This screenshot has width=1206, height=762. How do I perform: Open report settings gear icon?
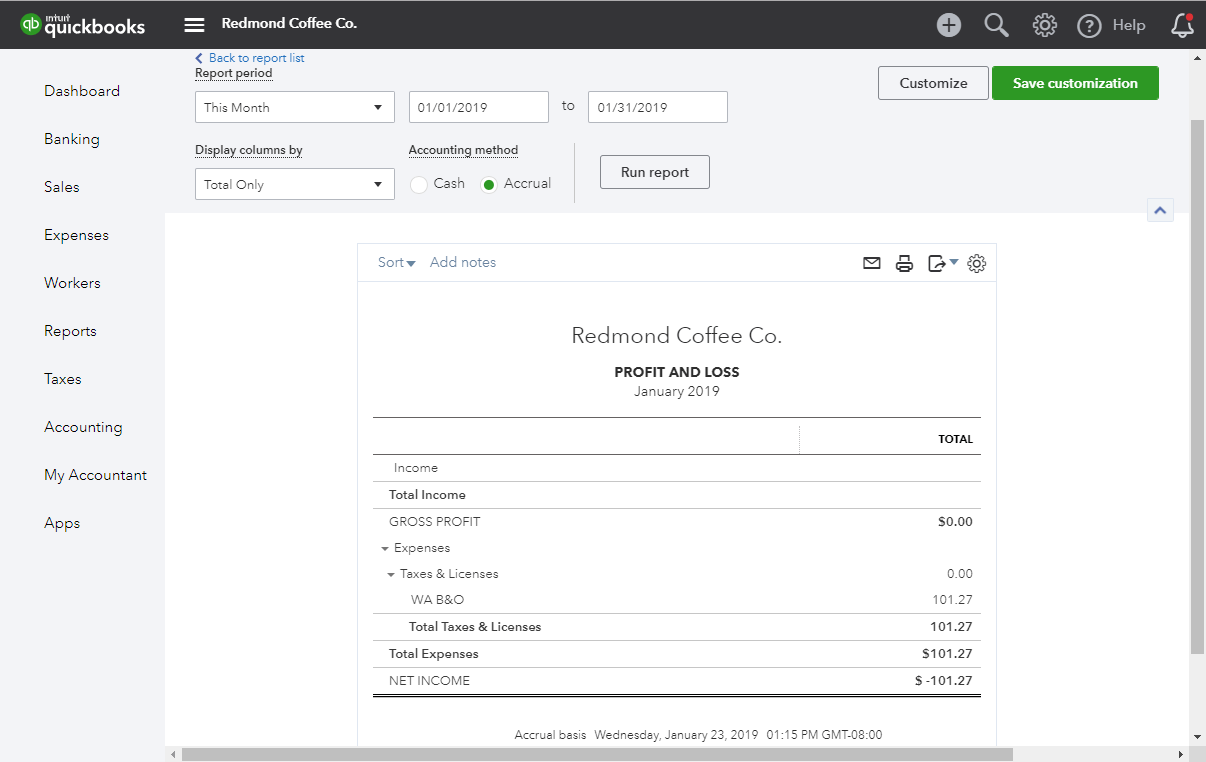coord(977,263)
